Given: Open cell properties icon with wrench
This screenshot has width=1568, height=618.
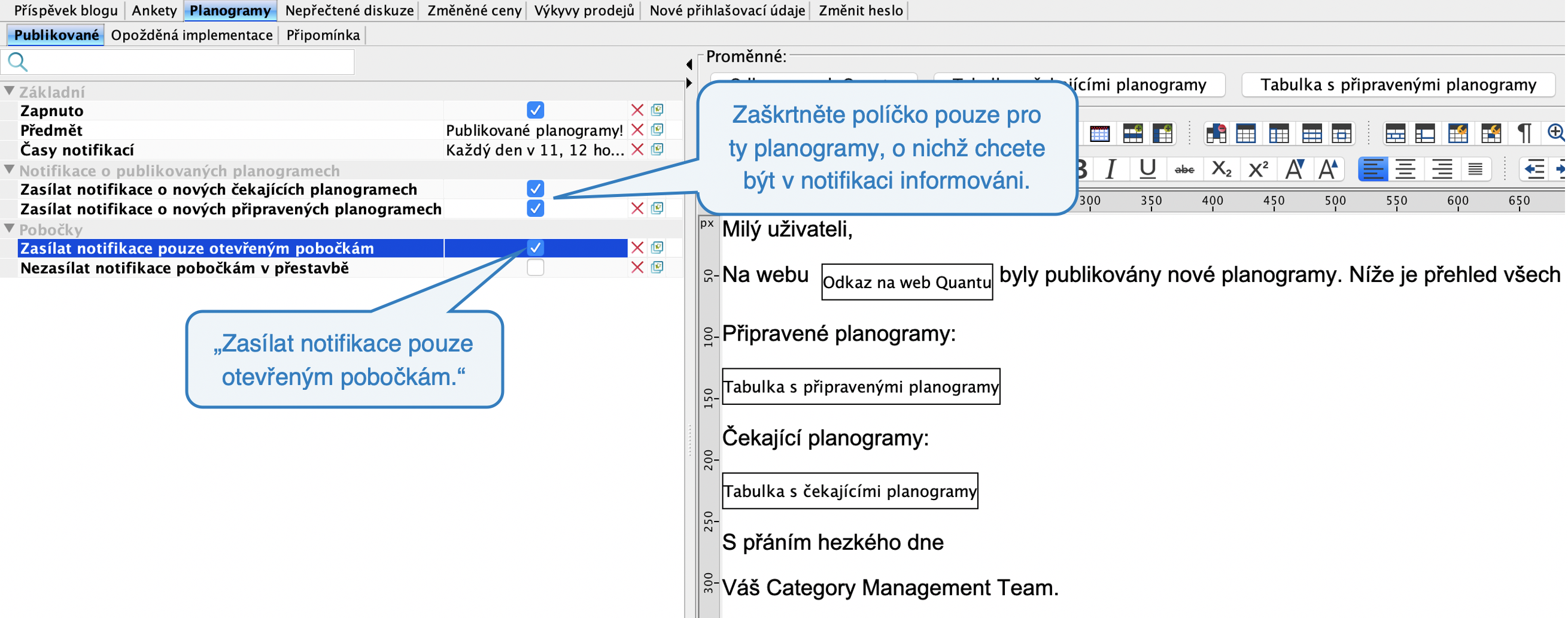Looking at the screenshot, I should (x=1492, y=133).
